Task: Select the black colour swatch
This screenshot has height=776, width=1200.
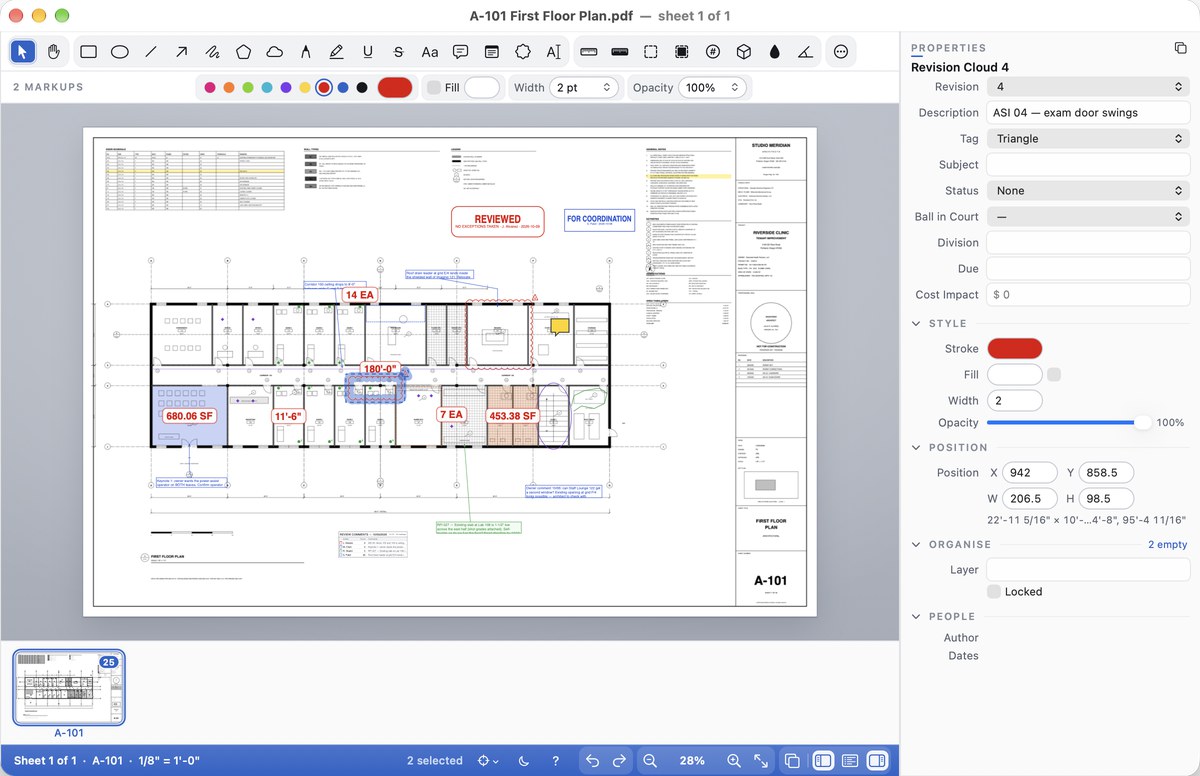Action: pyautogui.click(x=362, y=88)
